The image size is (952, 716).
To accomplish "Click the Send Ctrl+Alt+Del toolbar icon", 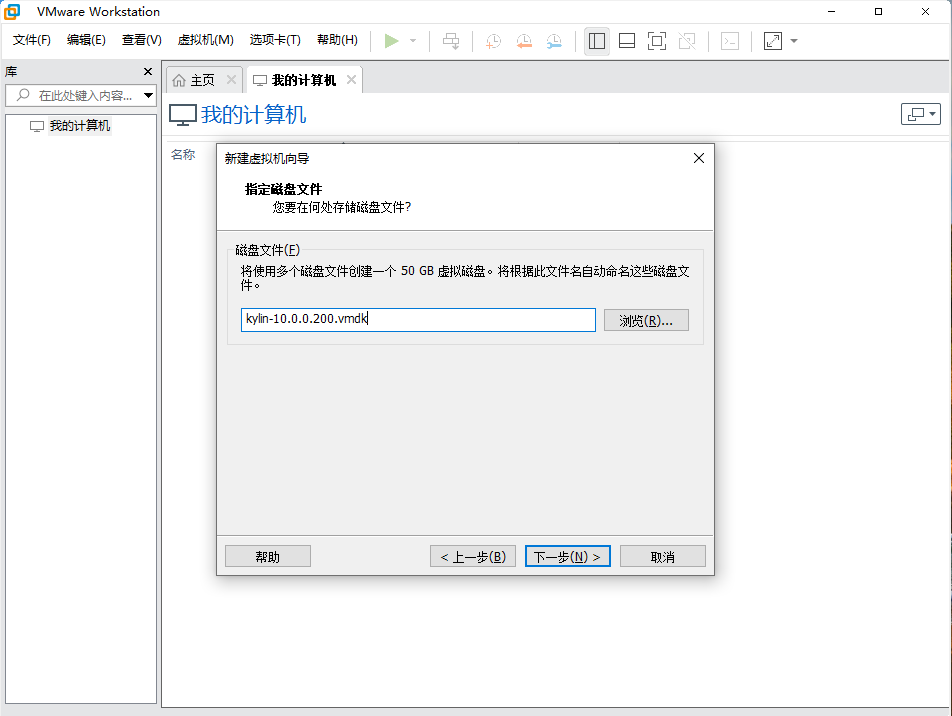I will [x=451, y=41].
